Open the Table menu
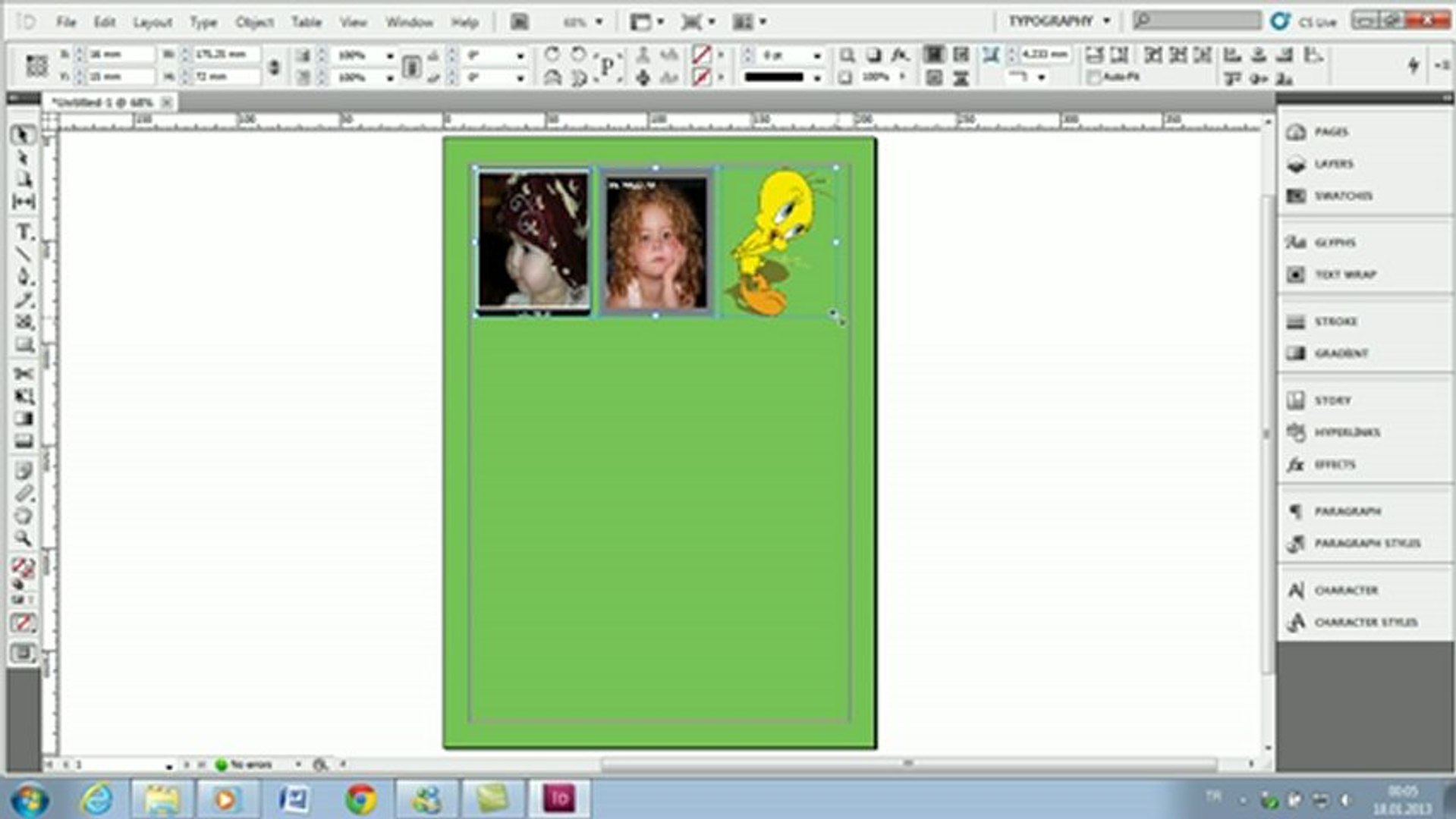The width and height of the screenshot is (1456, 819). [307, 22]
